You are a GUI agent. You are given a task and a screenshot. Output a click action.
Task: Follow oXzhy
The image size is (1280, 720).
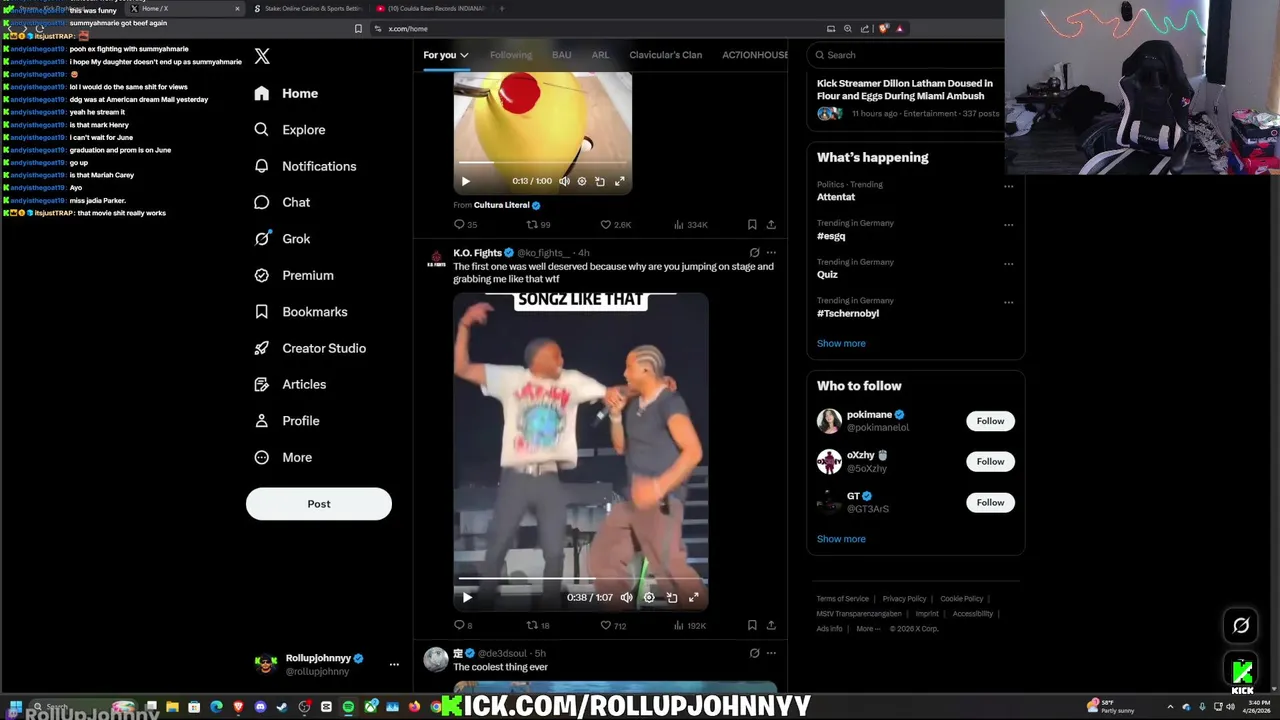pos(990,462)
